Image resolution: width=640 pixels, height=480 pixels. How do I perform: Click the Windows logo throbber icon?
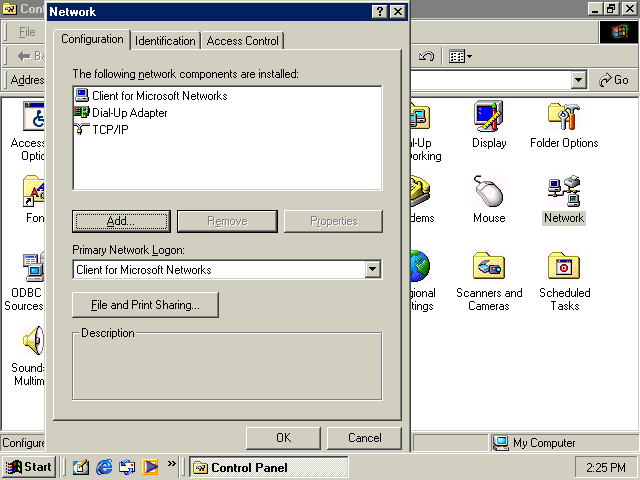click(x=619, y=32)
